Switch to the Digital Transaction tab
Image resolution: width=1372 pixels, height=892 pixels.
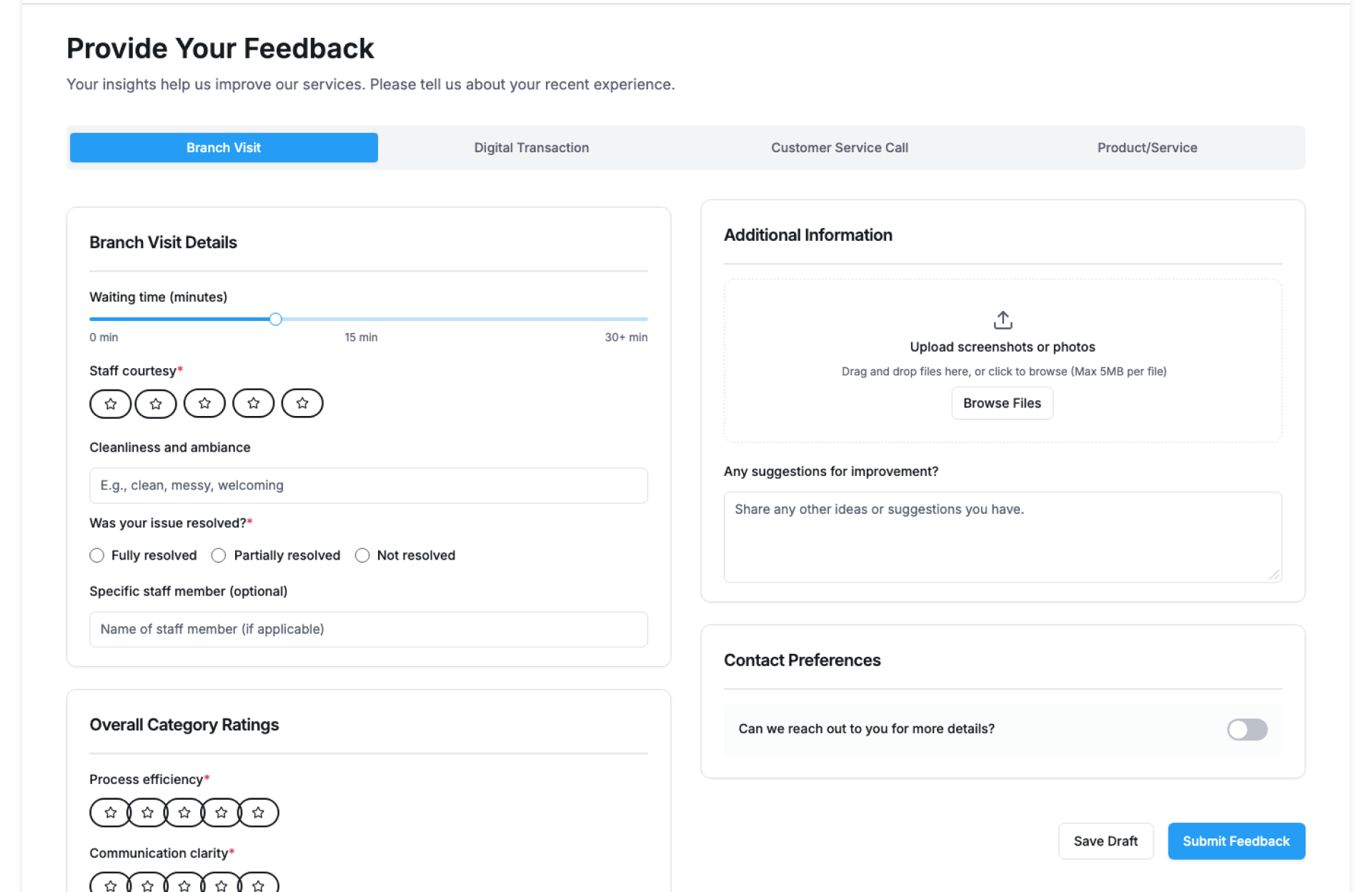point(532,148)
